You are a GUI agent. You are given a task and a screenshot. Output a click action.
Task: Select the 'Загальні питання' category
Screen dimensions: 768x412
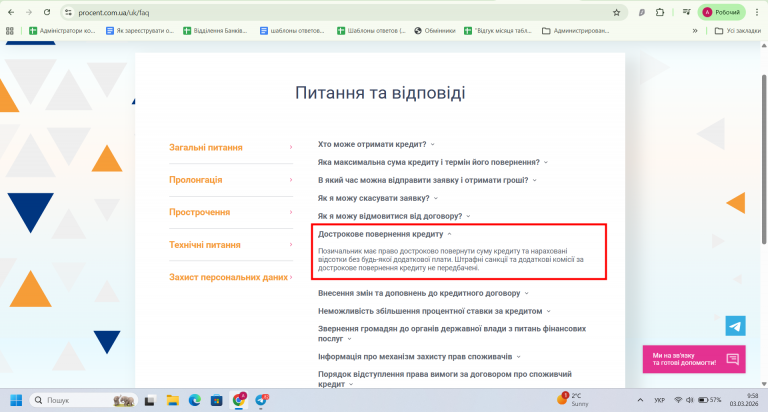231,147
